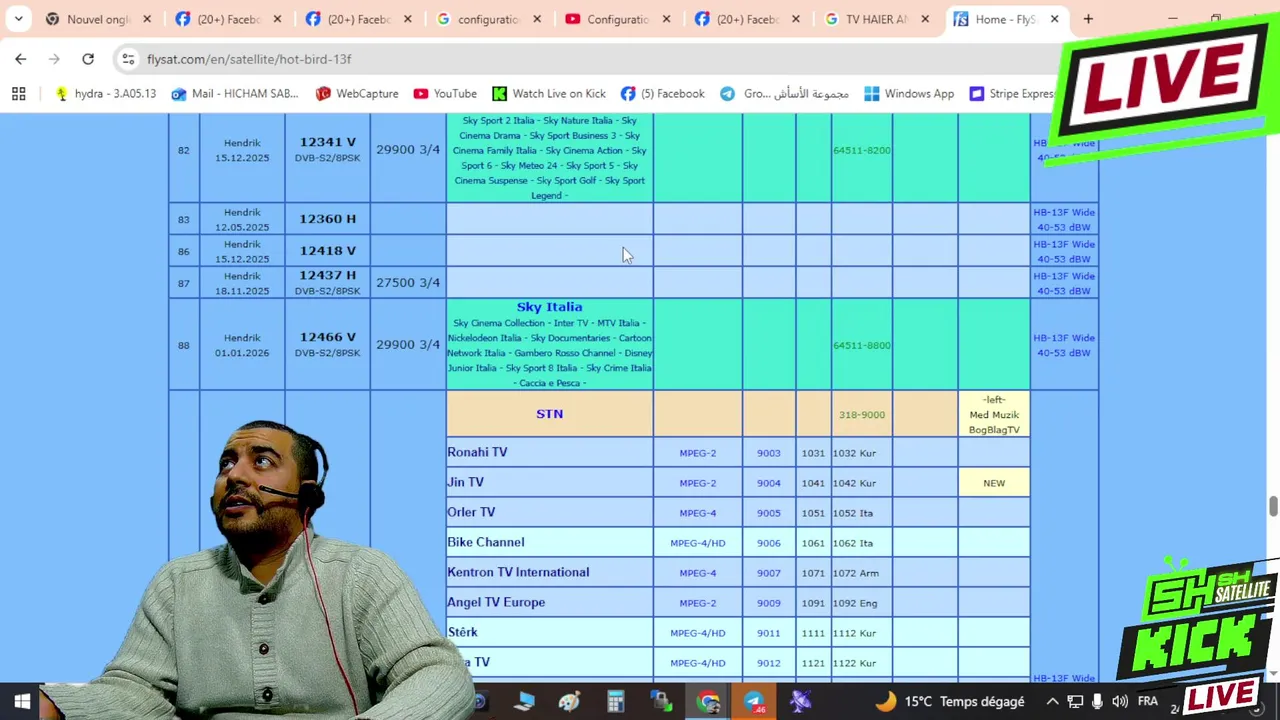The width and height of the screenshot is (1280, 720).
Task: Open the Stripe Express bookmark
Action: point(1012,93)
